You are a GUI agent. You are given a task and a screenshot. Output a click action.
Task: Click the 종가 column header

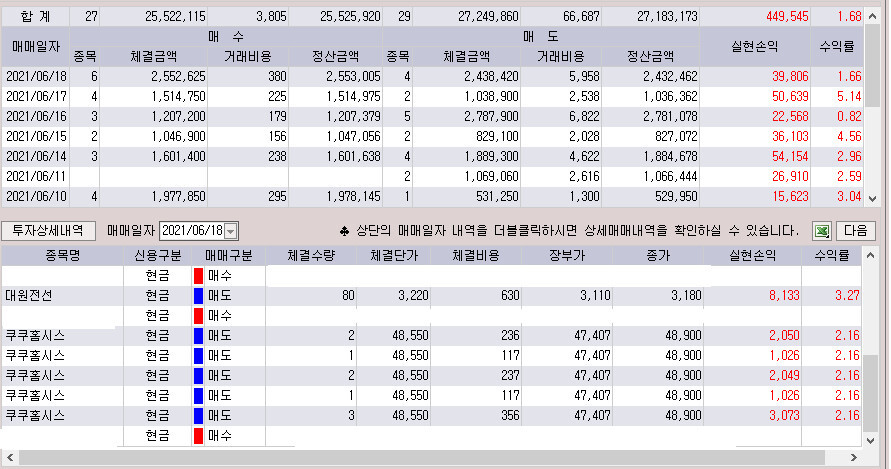(658, 255)
